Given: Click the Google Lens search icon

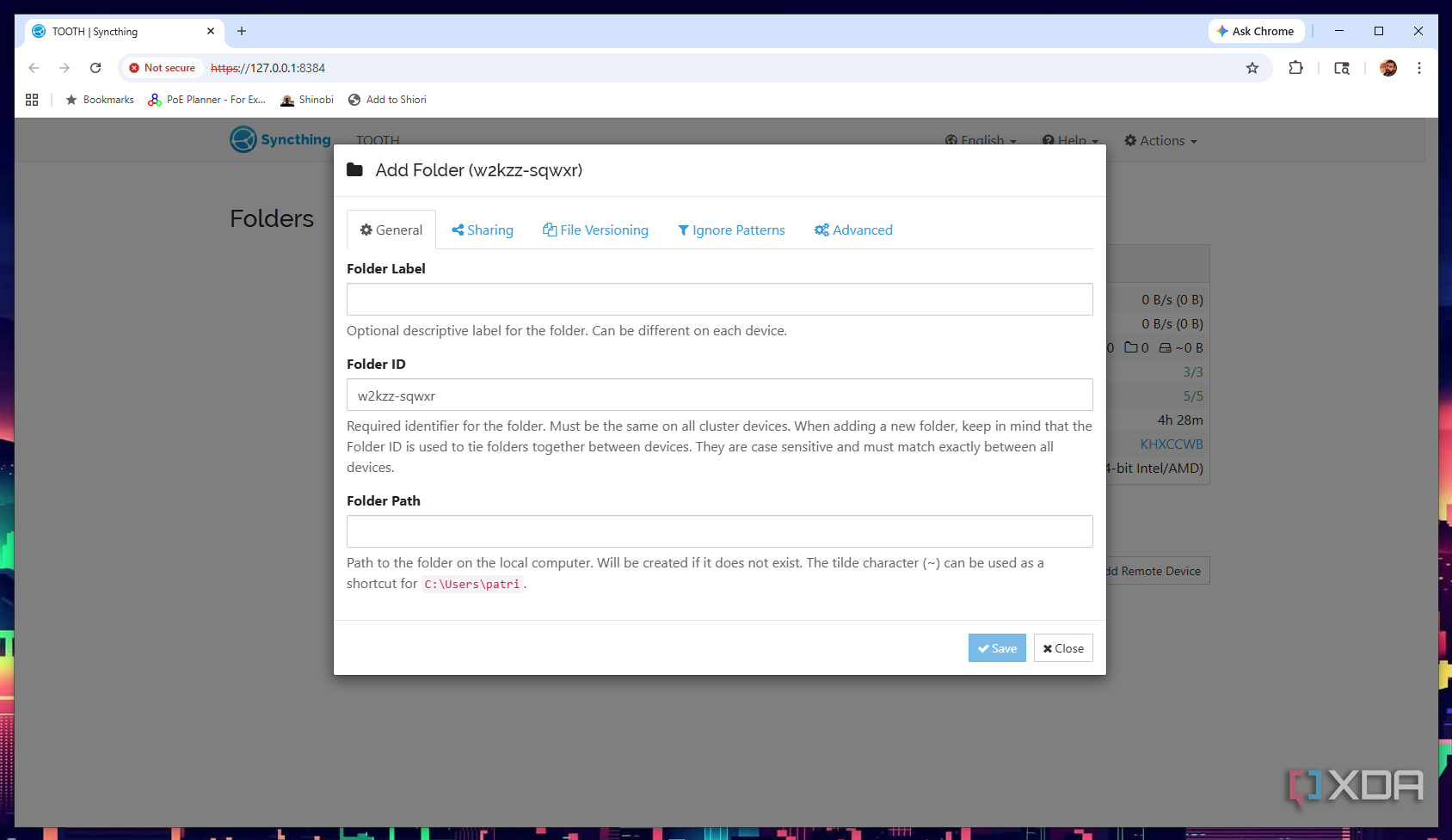Looking at the screenshot, I should (x=1342, y=68).
